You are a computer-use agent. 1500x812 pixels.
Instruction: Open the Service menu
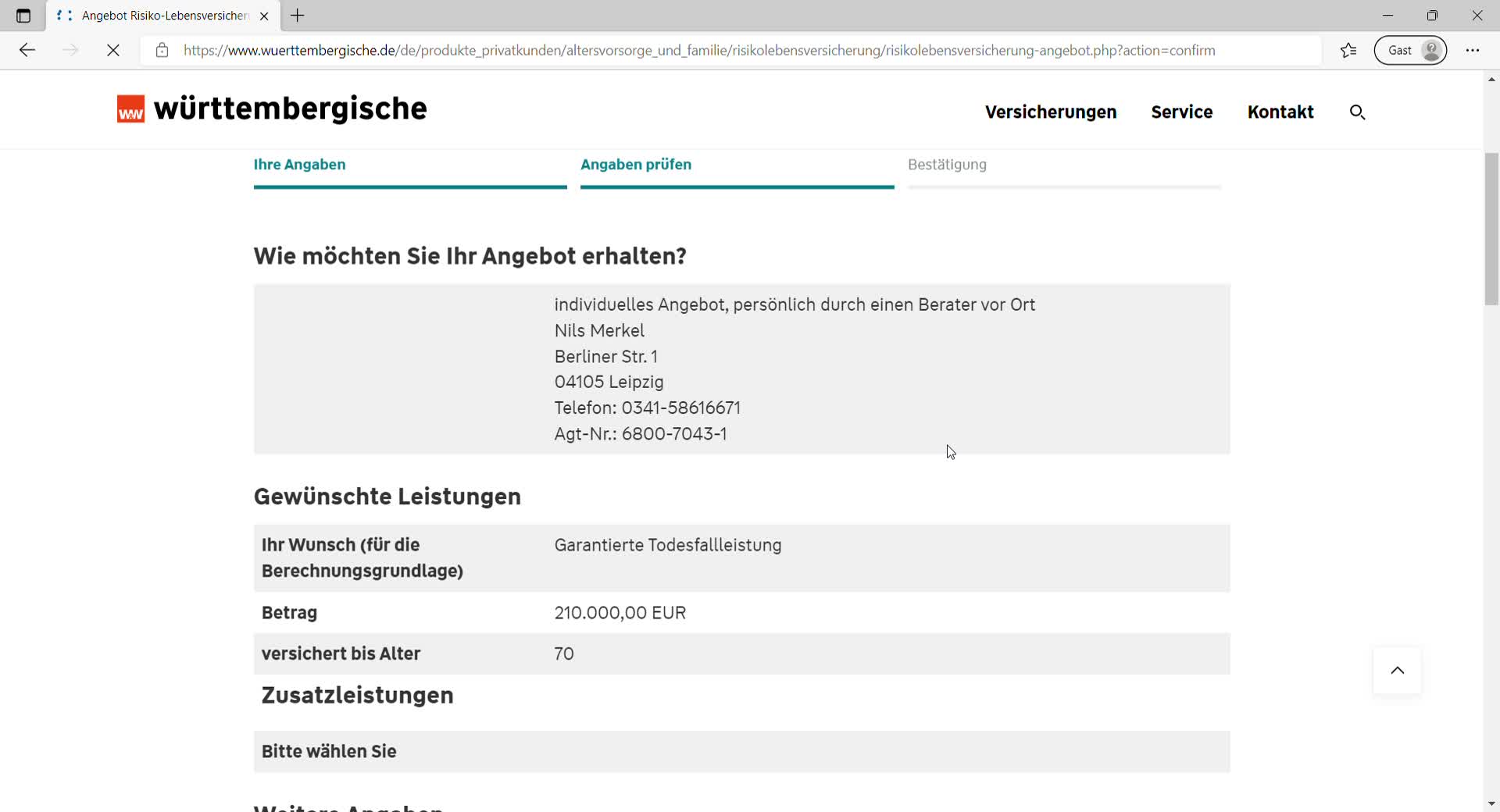tap(1181, 112)
